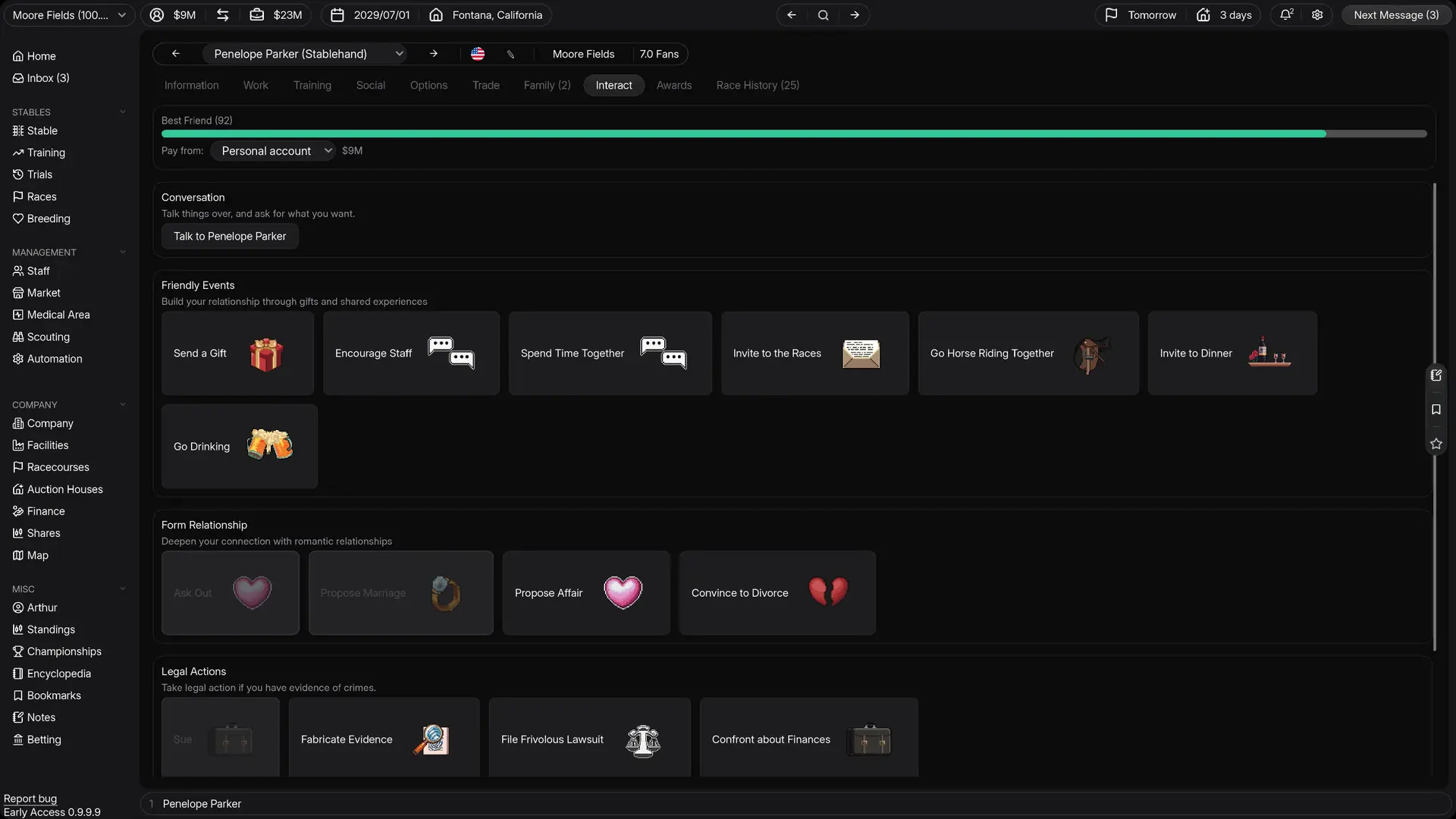This screenshot has width=1456, height=819.
Task: Click Talk to Penelope Parker button
Action: (230, 237)
